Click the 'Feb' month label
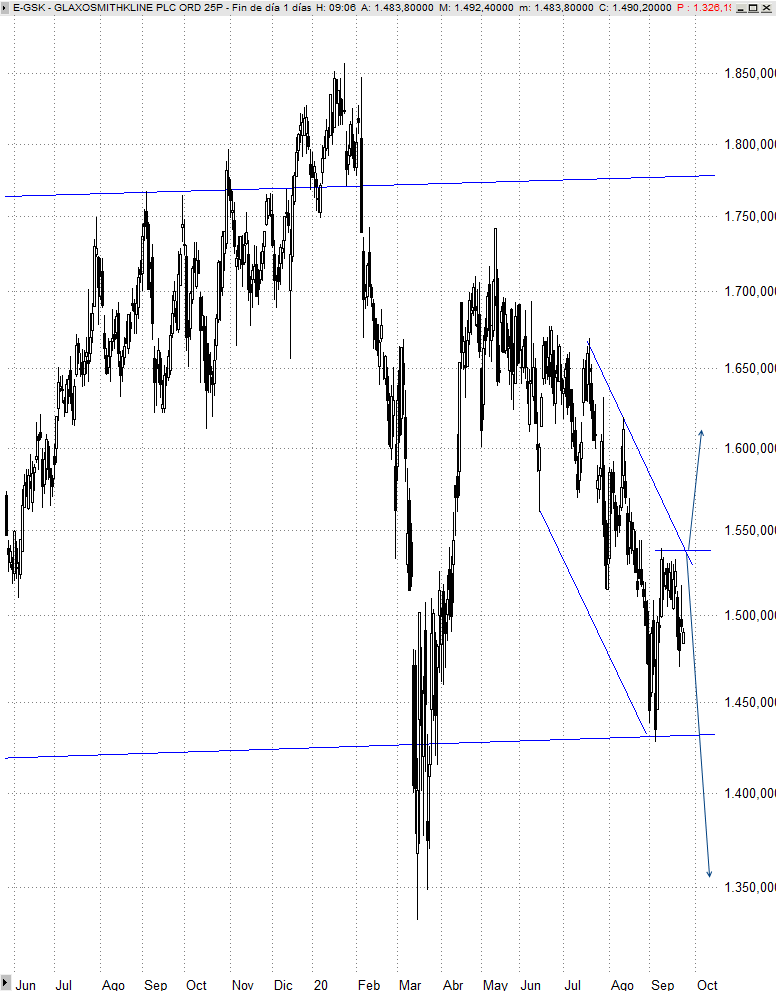This screenshot has height=991, width=776. pos(368,984)
